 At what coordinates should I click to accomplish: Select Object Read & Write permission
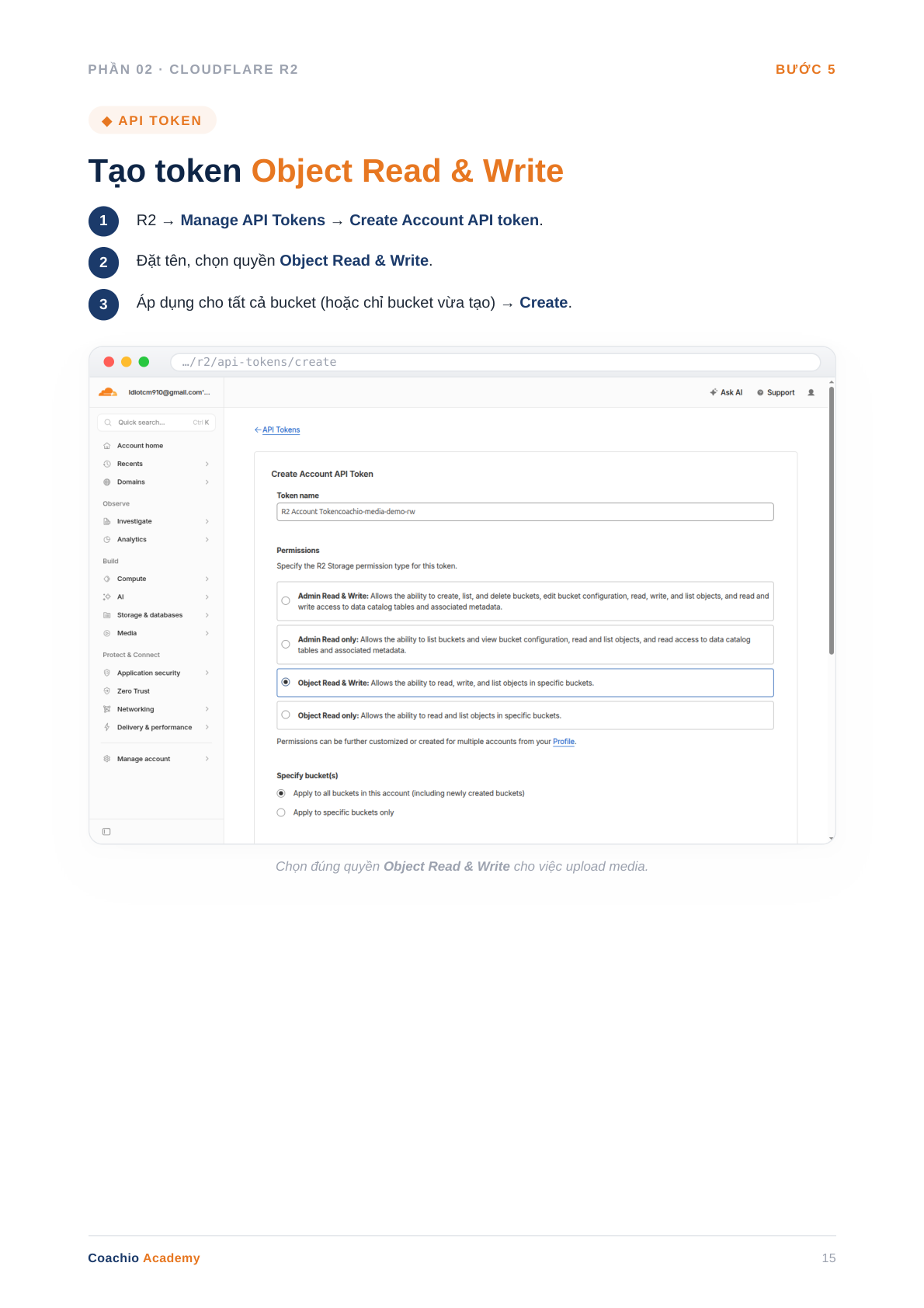pyautogui.click(x=286, y=683)
